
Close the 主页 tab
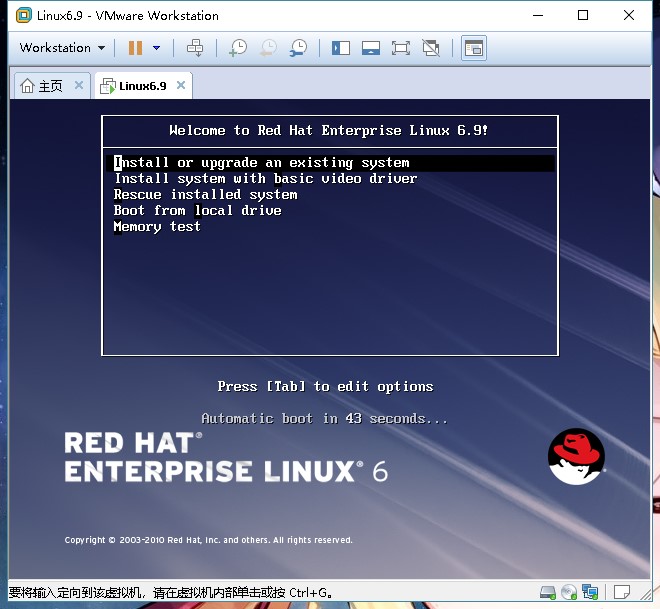79,85
